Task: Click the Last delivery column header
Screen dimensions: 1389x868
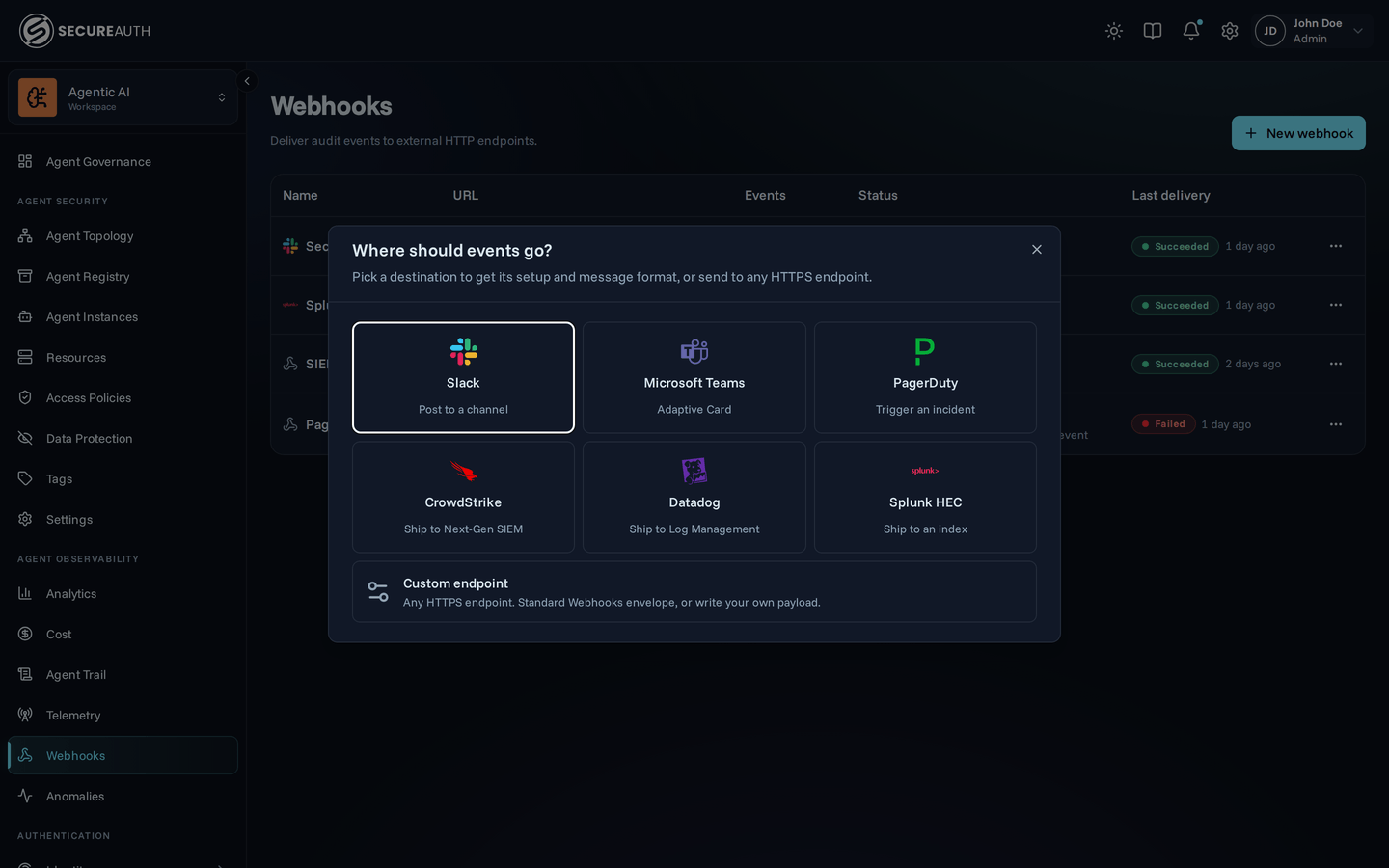Action: tap(1170, 195)
